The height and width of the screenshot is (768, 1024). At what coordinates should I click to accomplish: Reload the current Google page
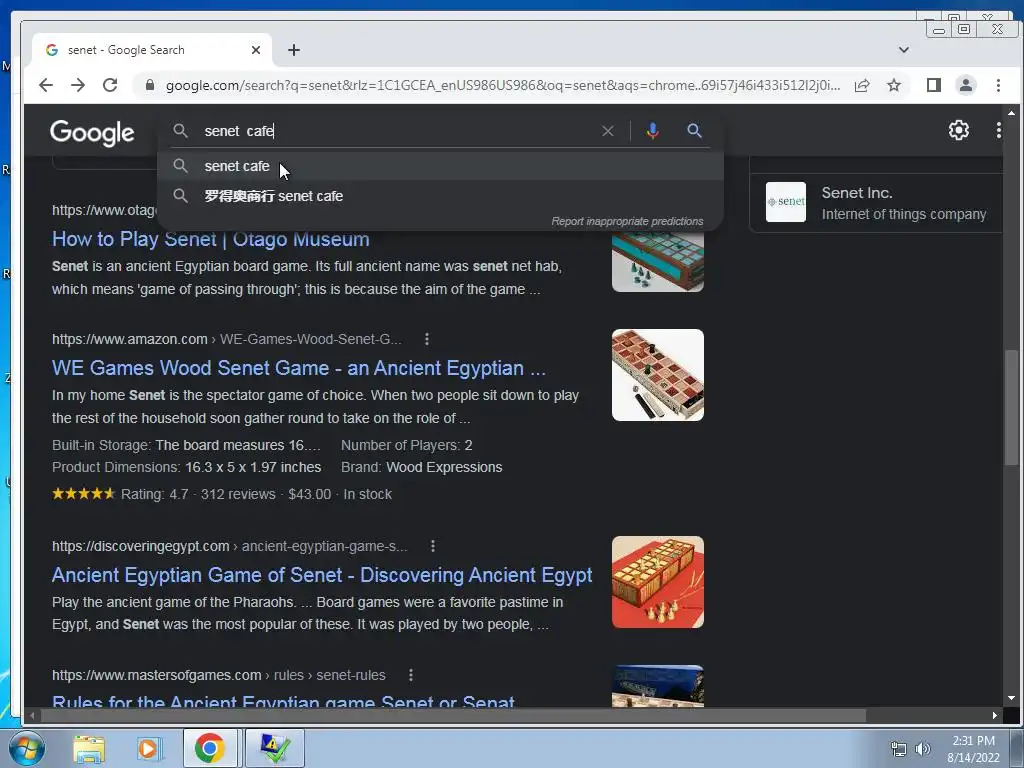point(110,85)
